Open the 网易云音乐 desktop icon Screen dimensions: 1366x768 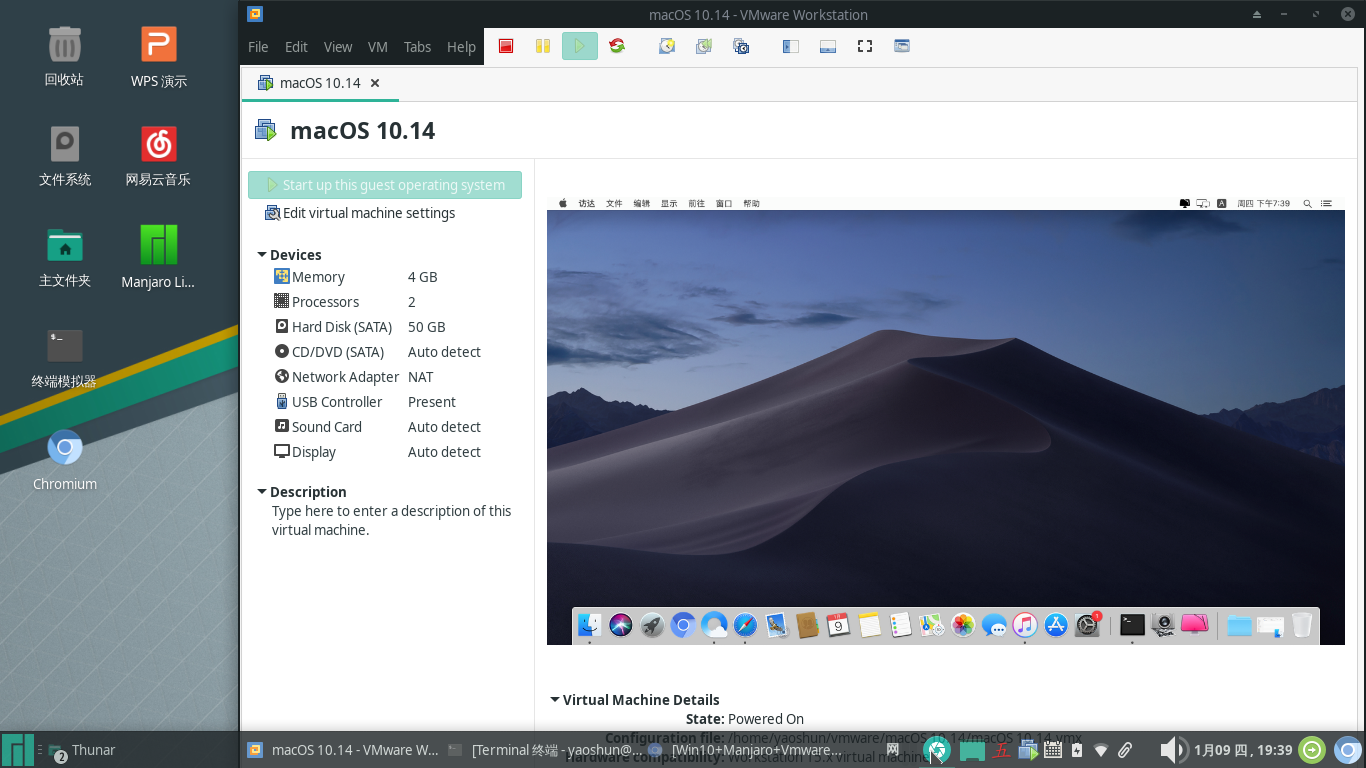pyautogui.click(x=158, y=156)
